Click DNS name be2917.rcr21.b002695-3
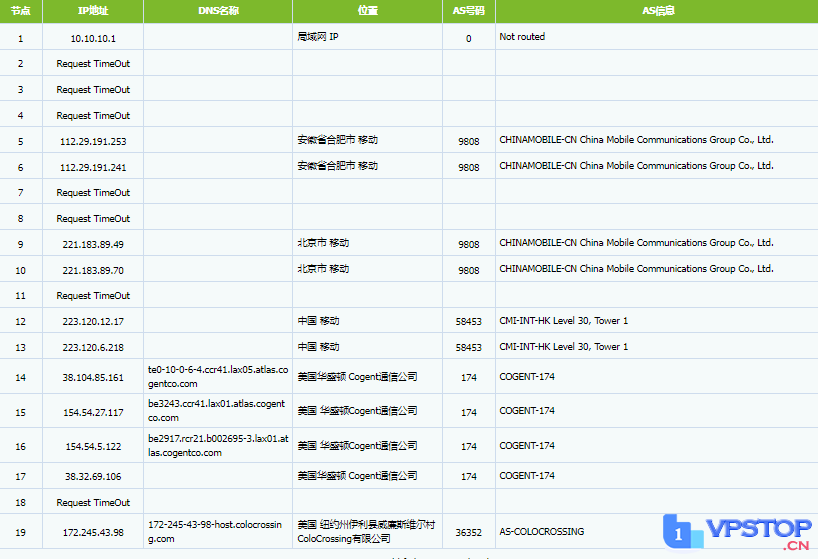Viewport: 818px width, 559px height. [x=218, y=446]
